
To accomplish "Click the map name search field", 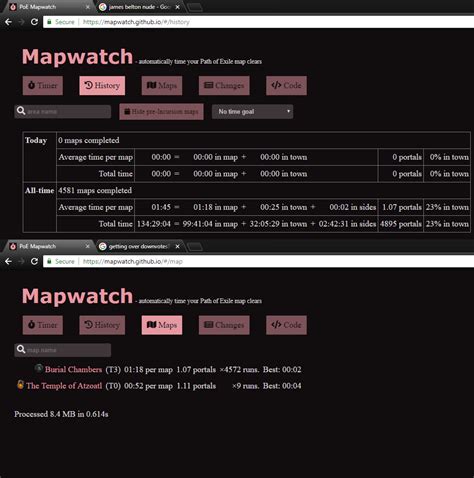I will coord(63,350).
